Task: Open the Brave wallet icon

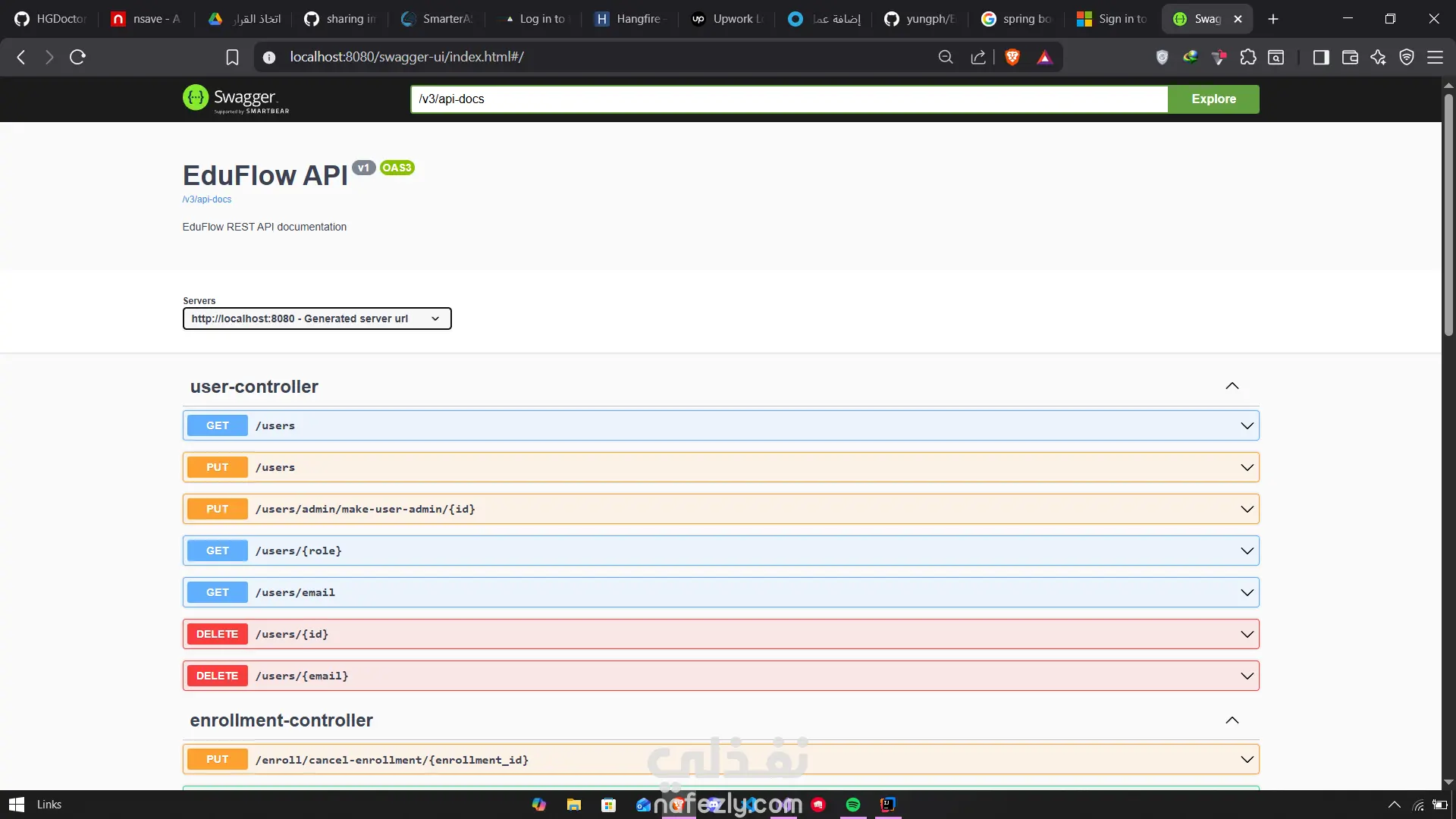Action: coord(1349,57)
